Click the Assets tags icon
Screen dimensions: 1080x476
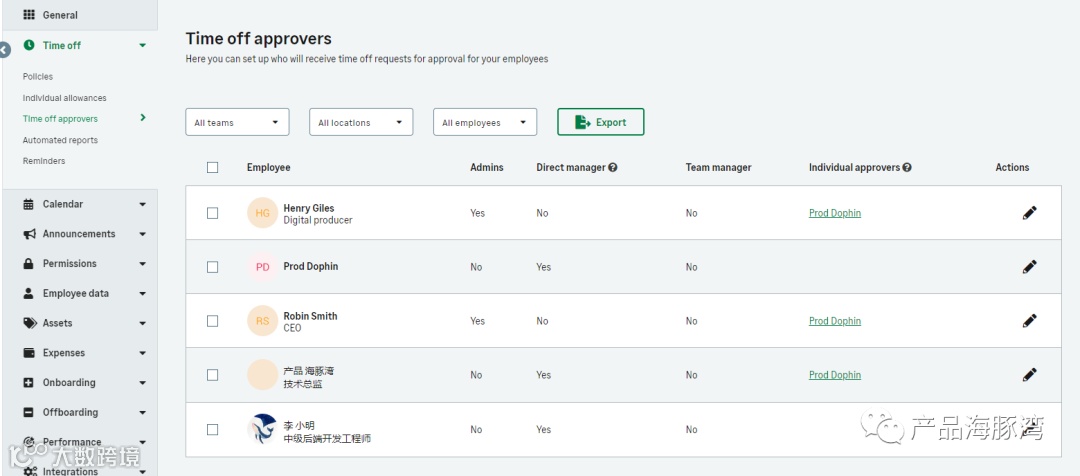(29, 323)
